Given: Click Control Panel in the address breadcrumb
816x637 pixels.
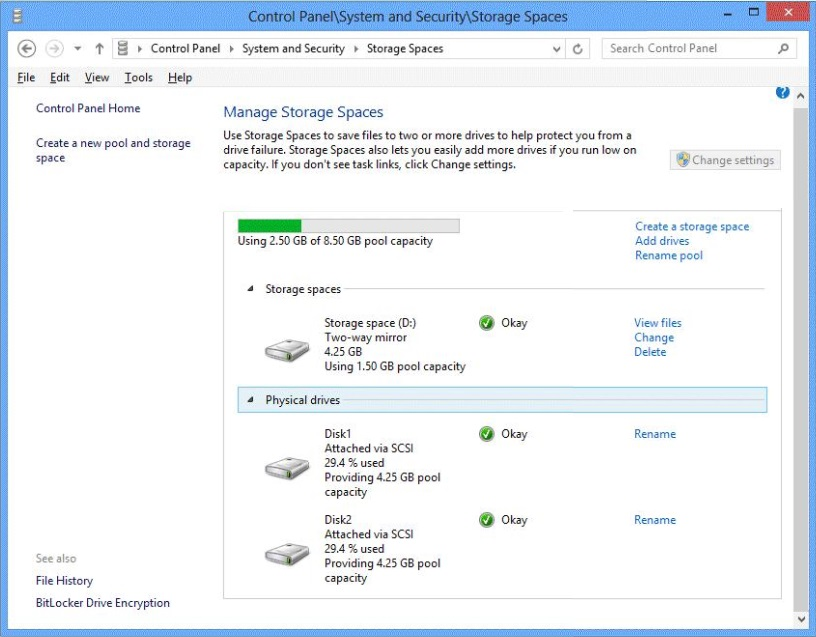Looking at the screenshot, I should 185,48.
